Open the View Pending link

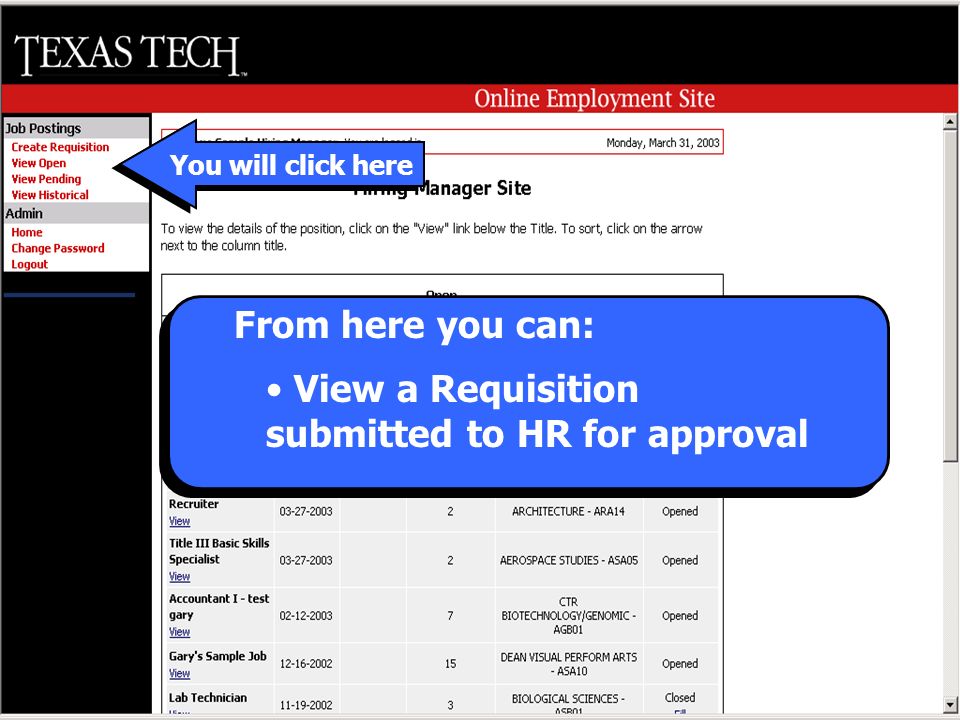point(46,179)
